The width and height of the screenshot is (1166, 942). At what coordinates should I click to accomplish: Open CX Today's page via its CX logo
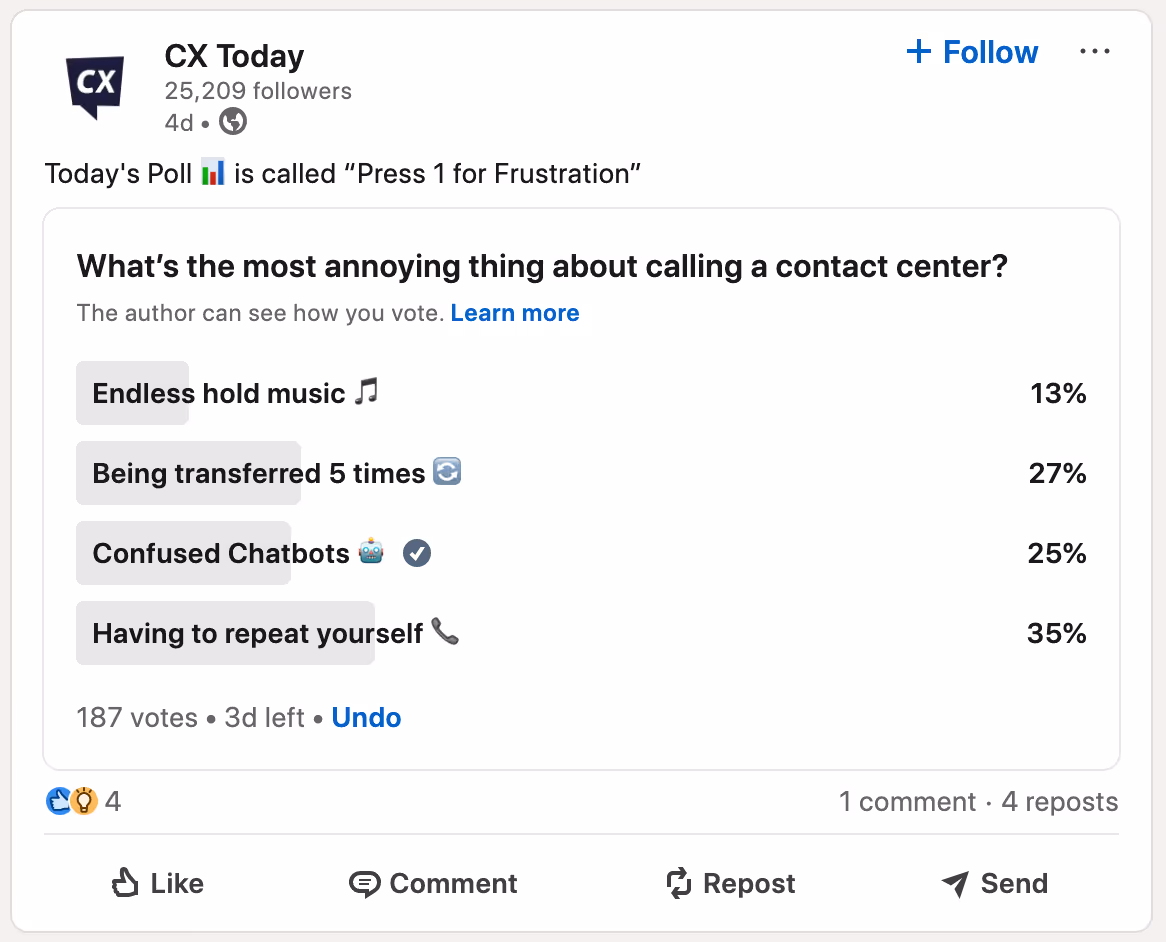[x=95, y=86]
